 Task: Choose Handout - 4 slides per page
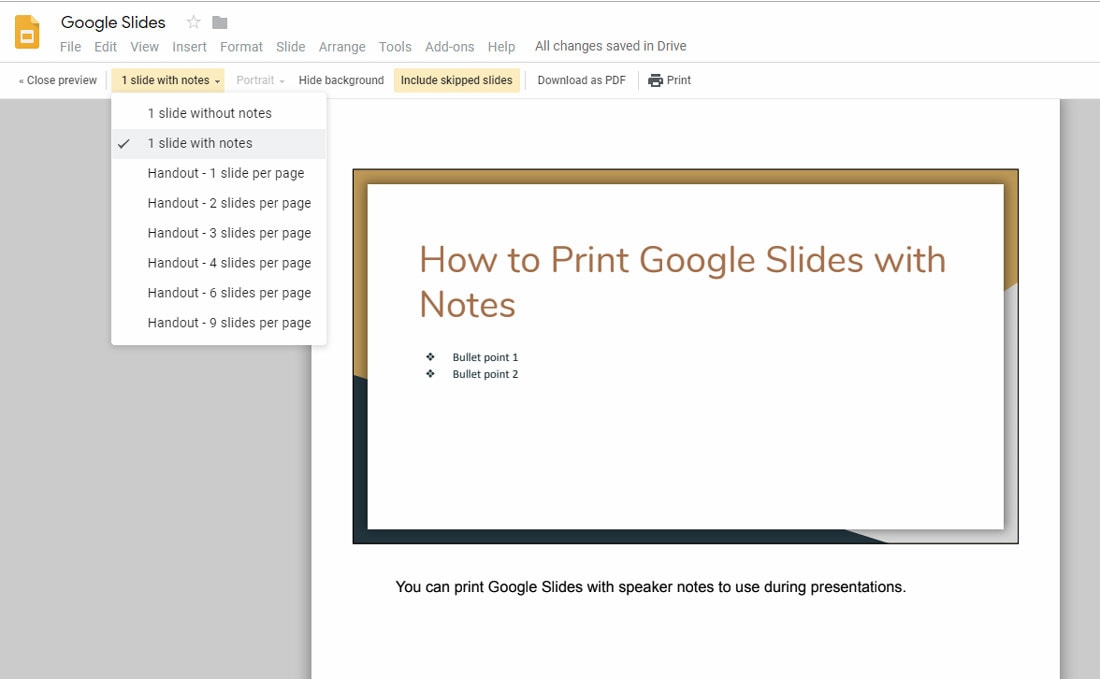tap(219, 263)
